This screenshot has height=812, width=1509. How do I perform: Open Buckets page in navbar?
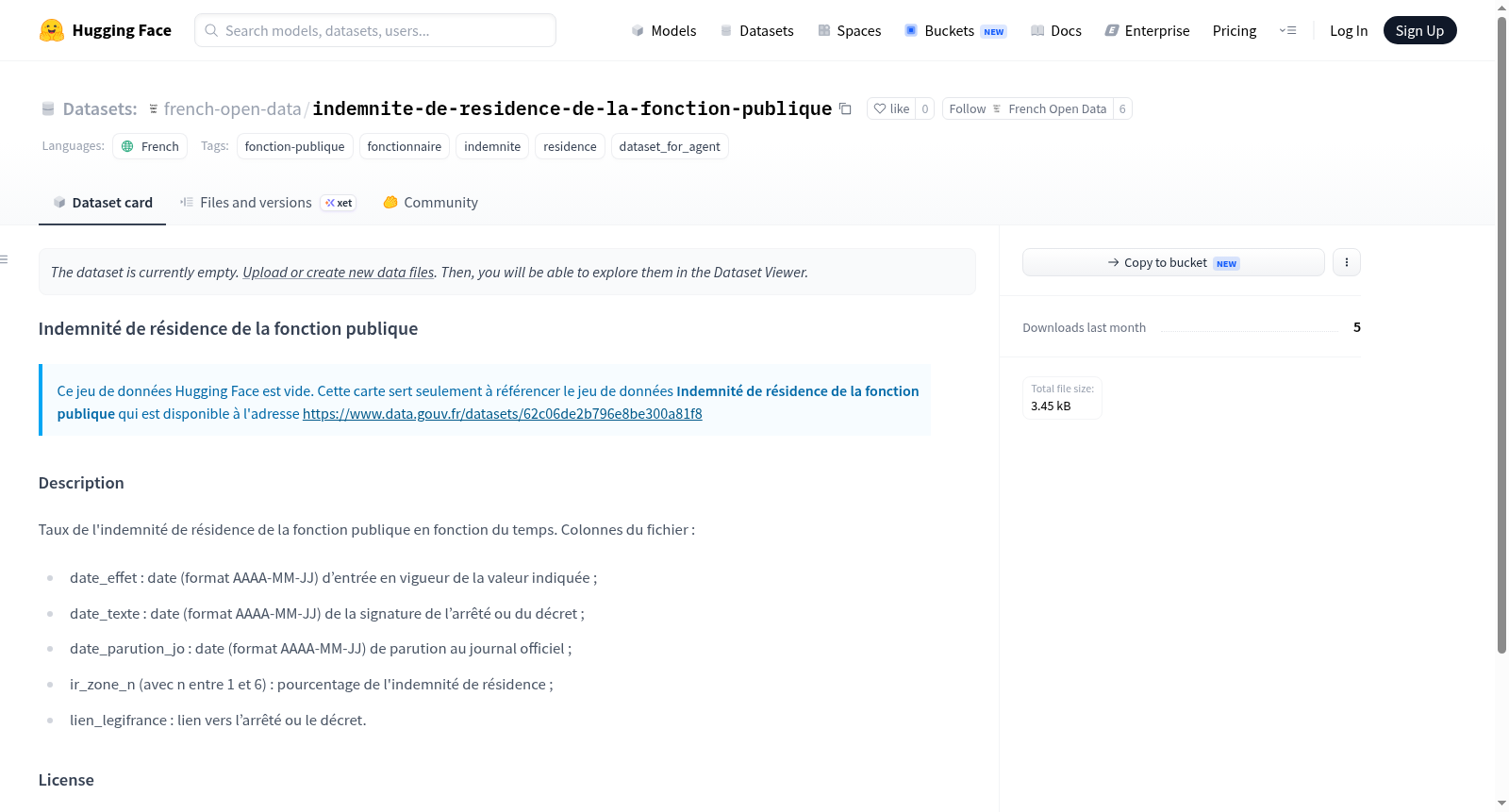[955, 31]
